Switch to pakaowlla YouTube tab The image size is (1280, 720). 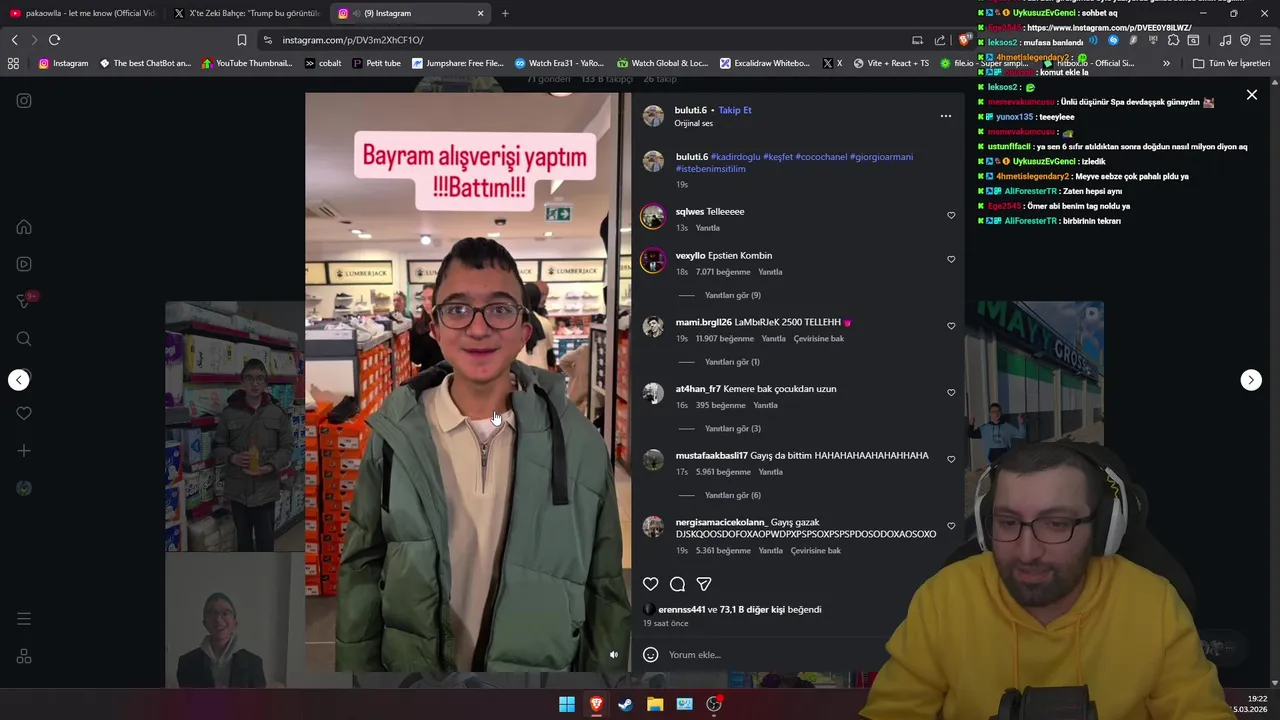pos(84,13)
